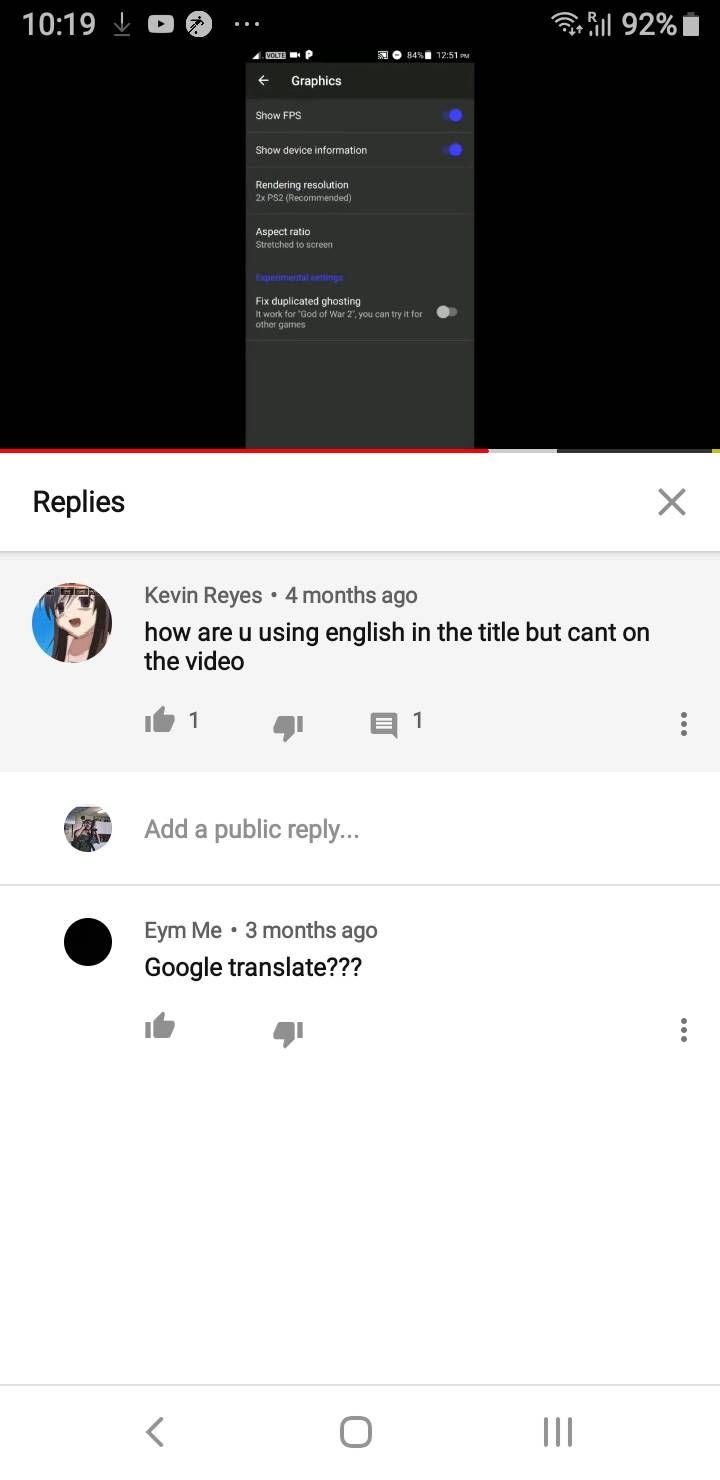Open Eym Me's black profile avatar

point(88,942)
